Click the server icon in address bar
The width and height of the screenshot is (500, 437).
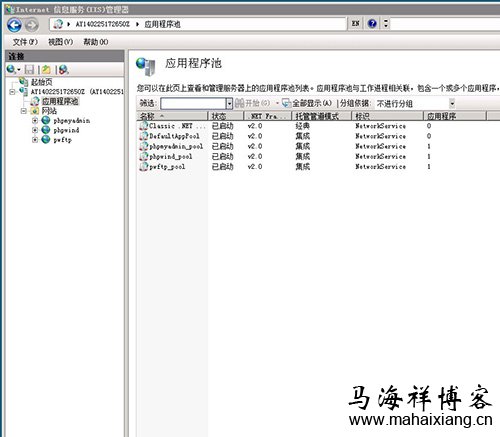(x=58, y=24)
